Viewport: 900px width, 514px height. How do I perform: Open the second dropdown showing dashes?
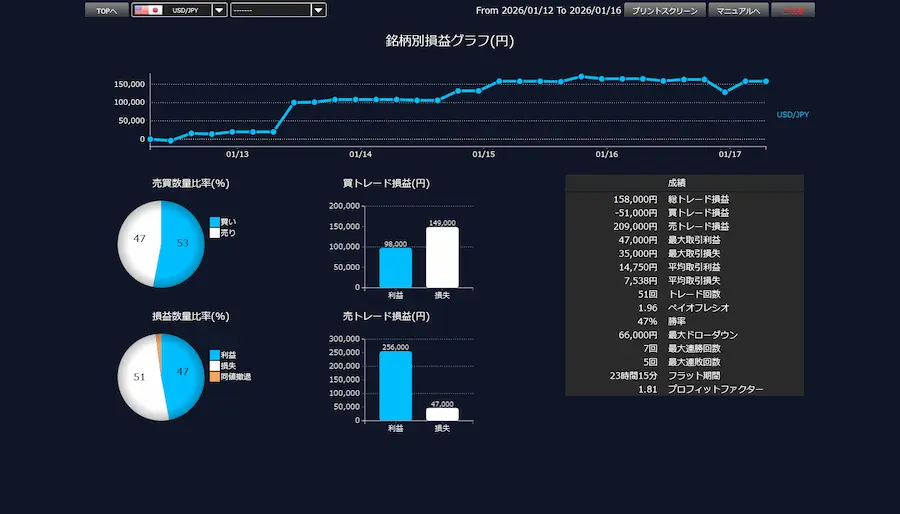click(278, 10)
